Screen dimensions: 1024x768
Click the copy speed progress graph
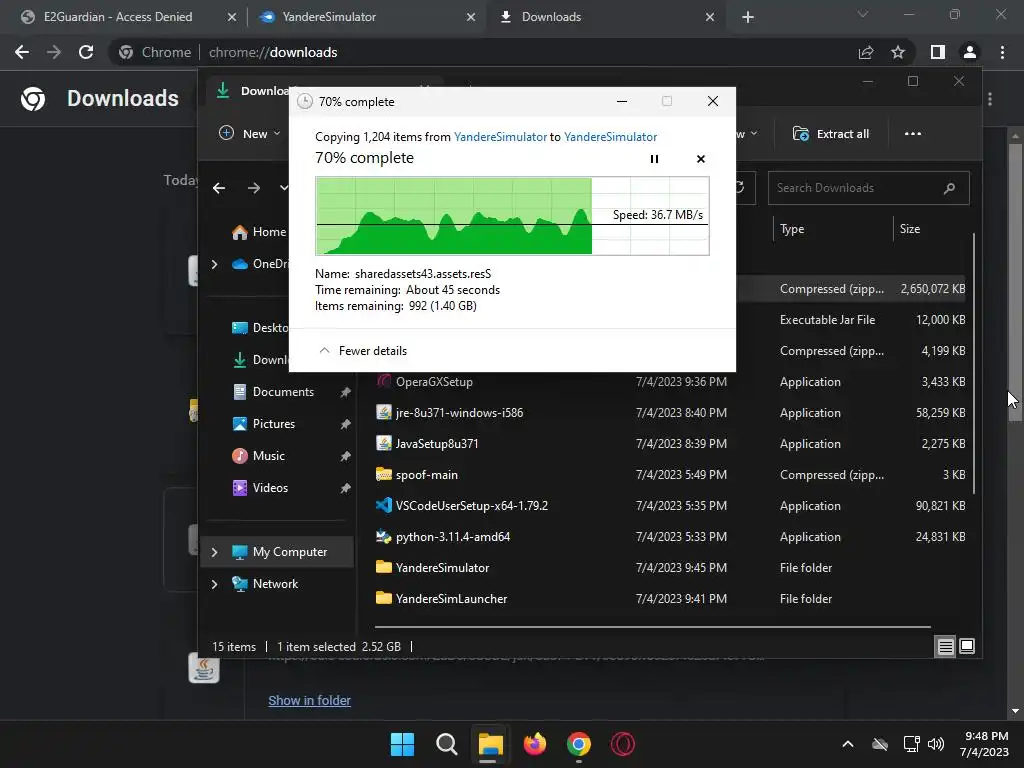tap(512, 216)
